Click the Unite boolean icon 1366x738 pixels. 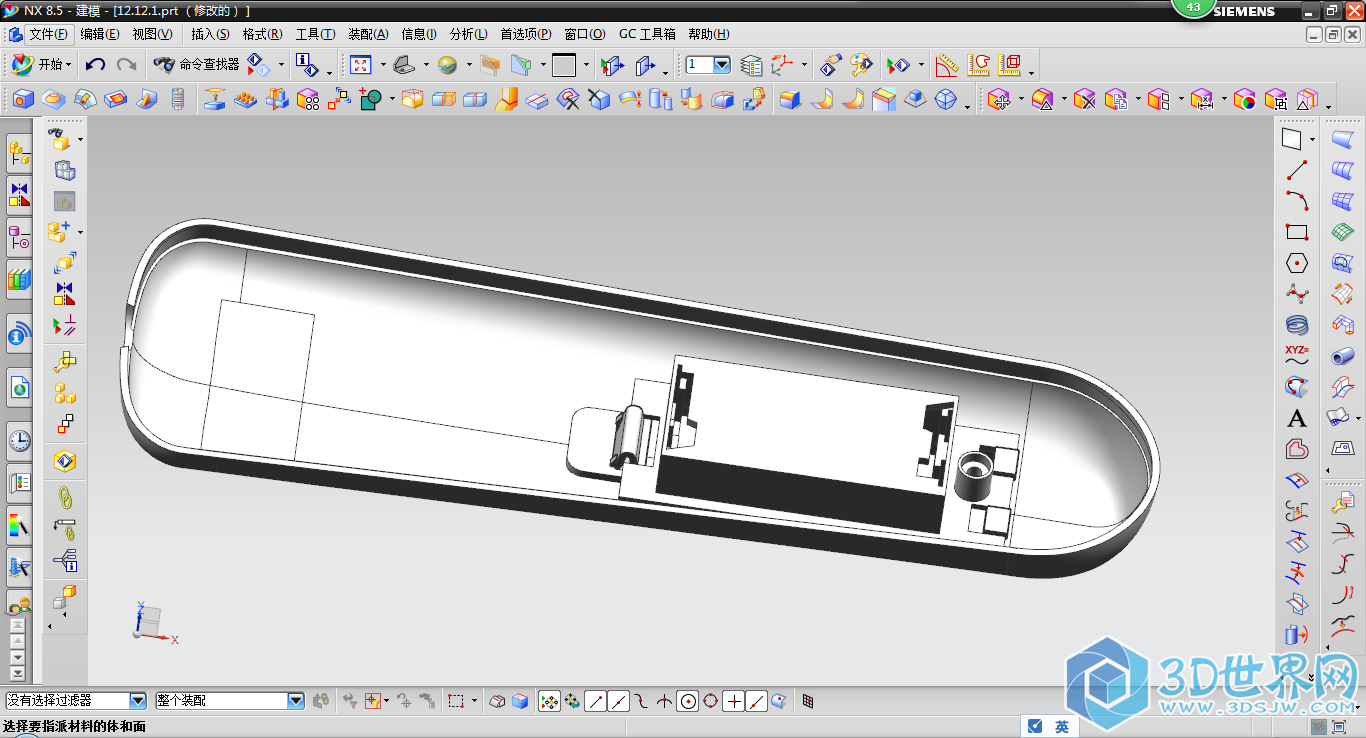tap(370, 99)
